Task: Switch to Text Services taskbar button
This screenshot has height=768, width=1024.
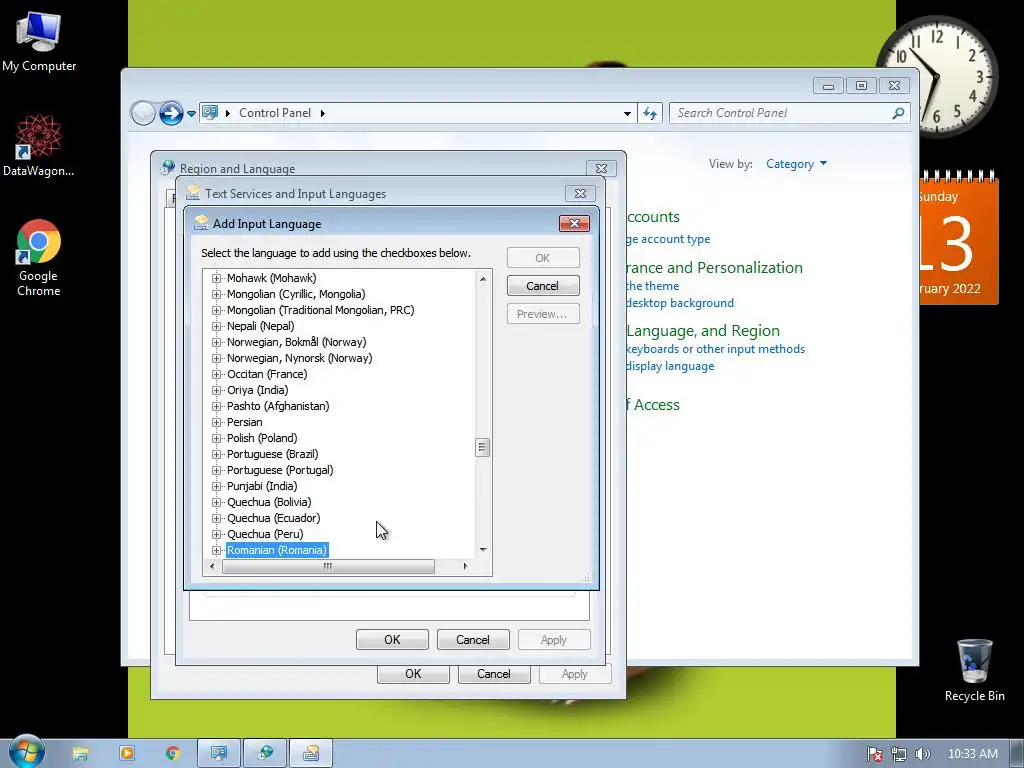Action: click(x=311, y=754)
